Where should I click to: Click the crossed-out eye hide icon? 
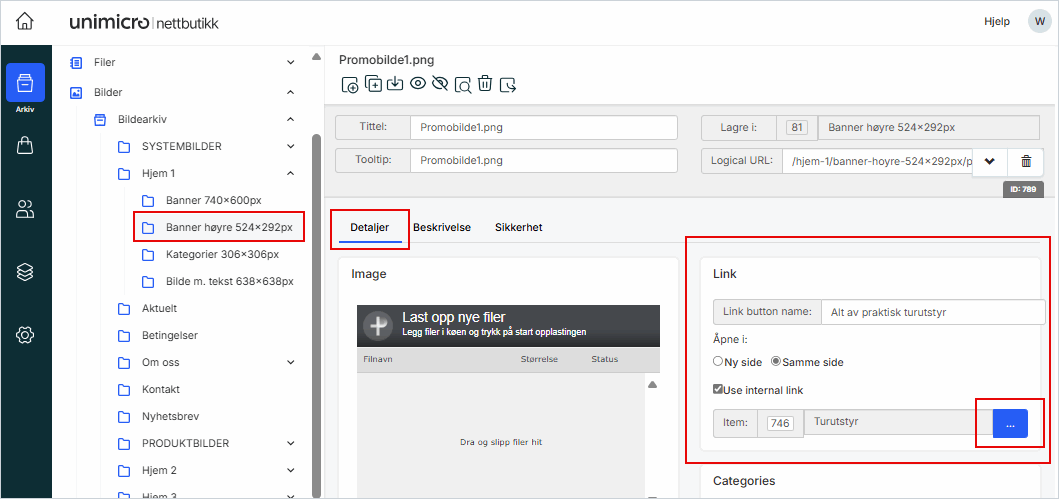[x=440, y=84]
